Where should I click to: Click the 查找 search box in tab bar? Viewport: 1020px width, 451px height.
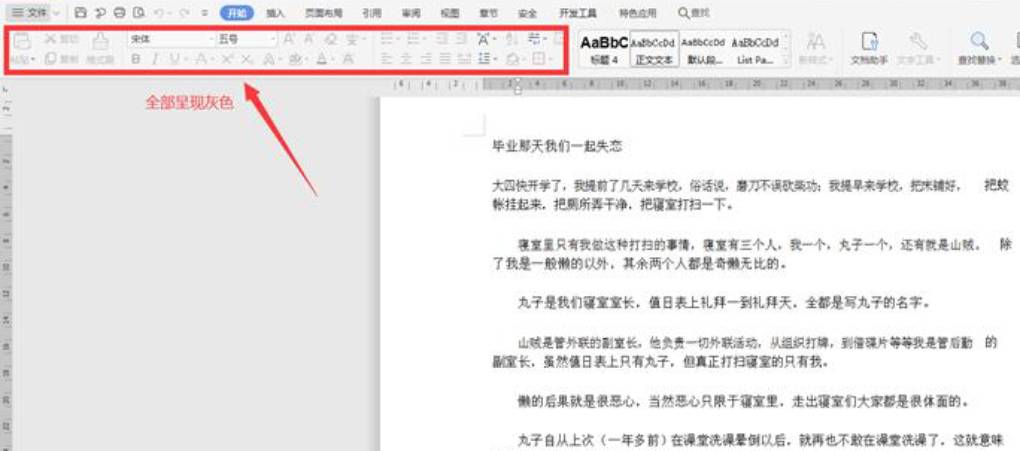(694, 13)
